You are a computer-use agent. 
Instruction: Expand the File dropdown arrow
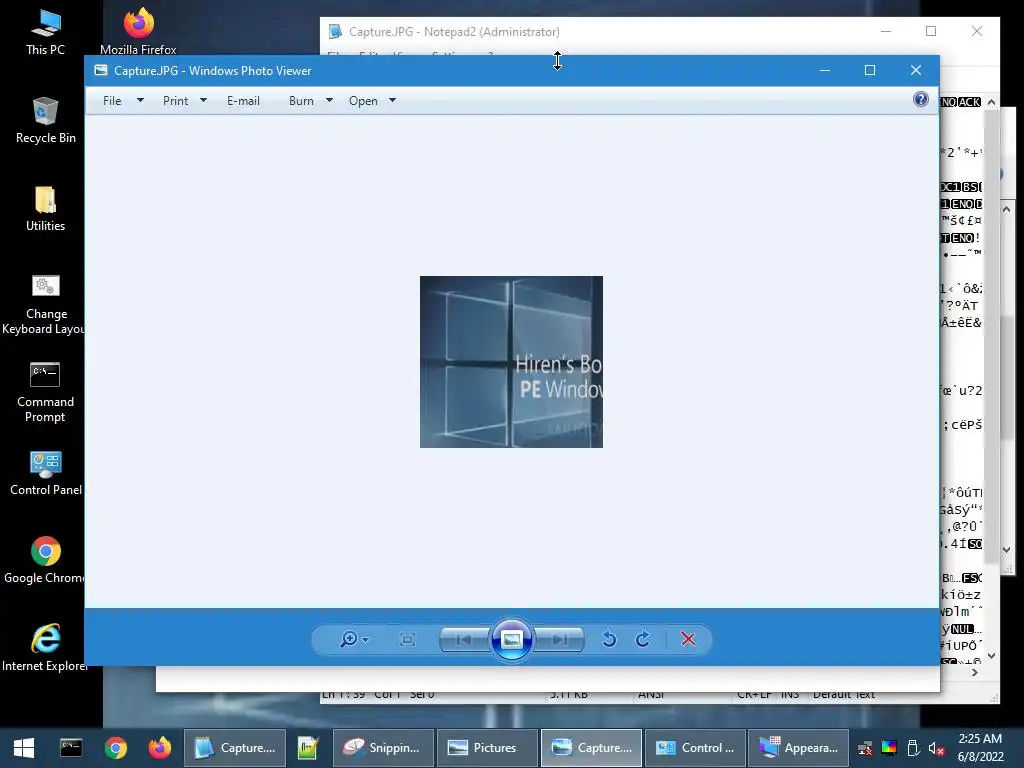click(140, 101)
